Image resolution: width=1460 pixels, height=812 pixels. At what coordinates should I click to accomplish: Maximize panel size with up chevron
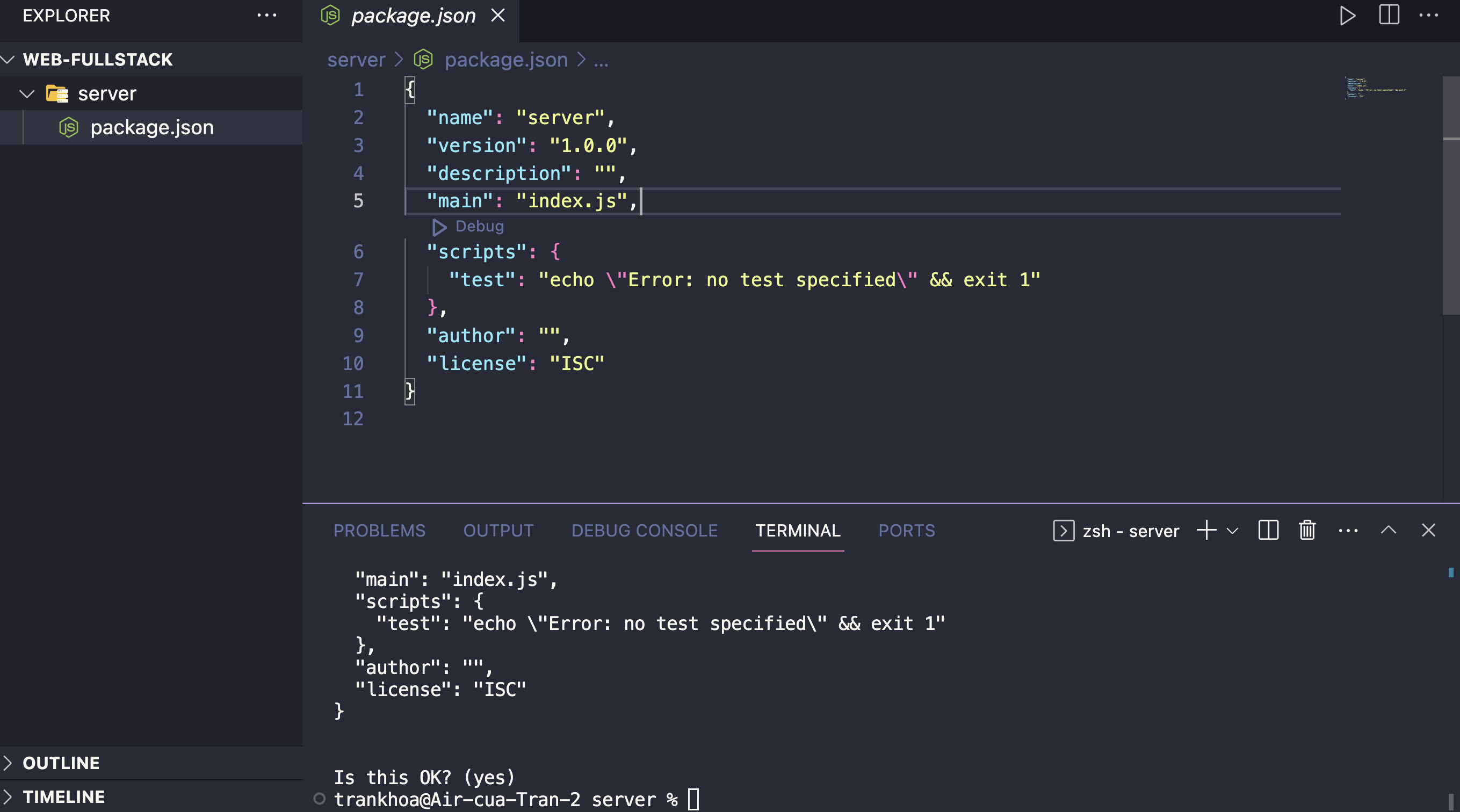tap(1388, 531)
